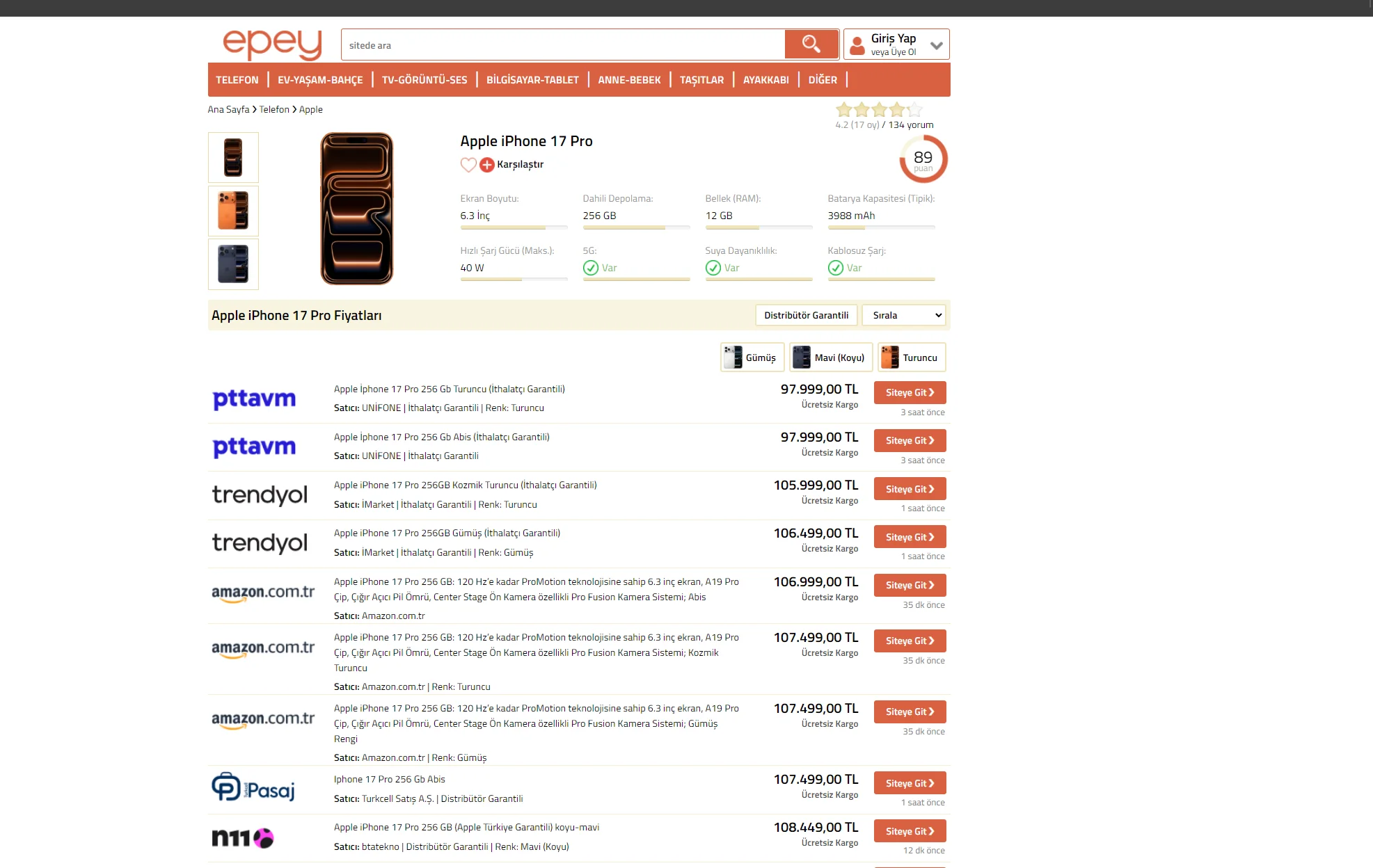Click the Kablosuz Şarj Var checkmark icon
The height and width of the screenshot is (868, 1373).
tap(836, 268)
